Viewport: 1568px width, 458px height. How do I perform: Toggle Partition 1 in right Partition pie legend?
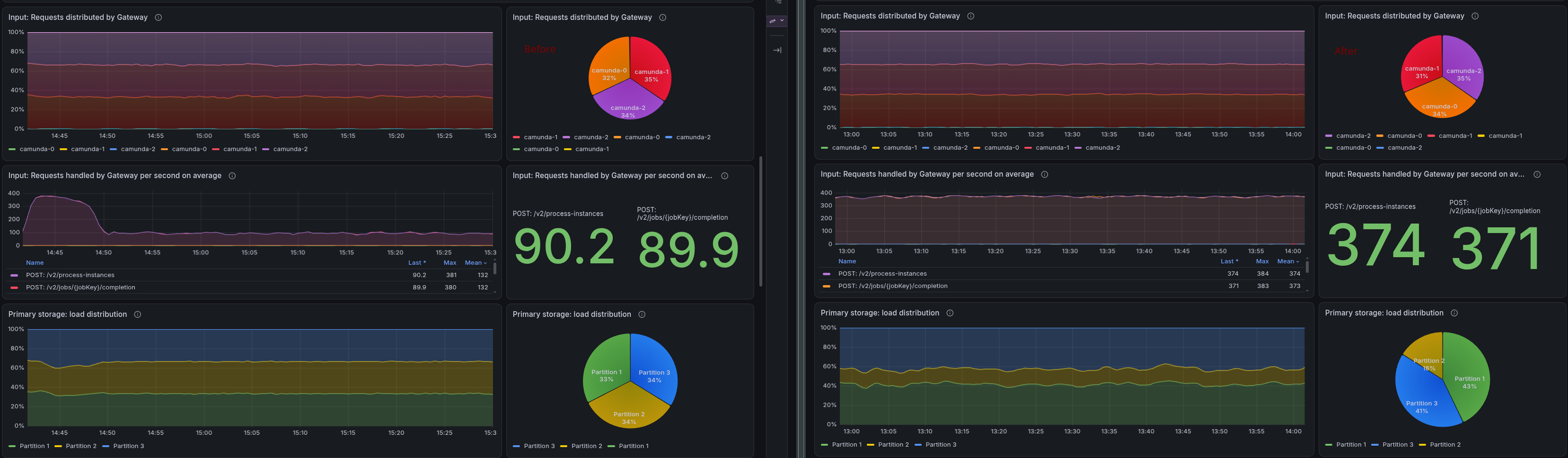(1345, 445)
